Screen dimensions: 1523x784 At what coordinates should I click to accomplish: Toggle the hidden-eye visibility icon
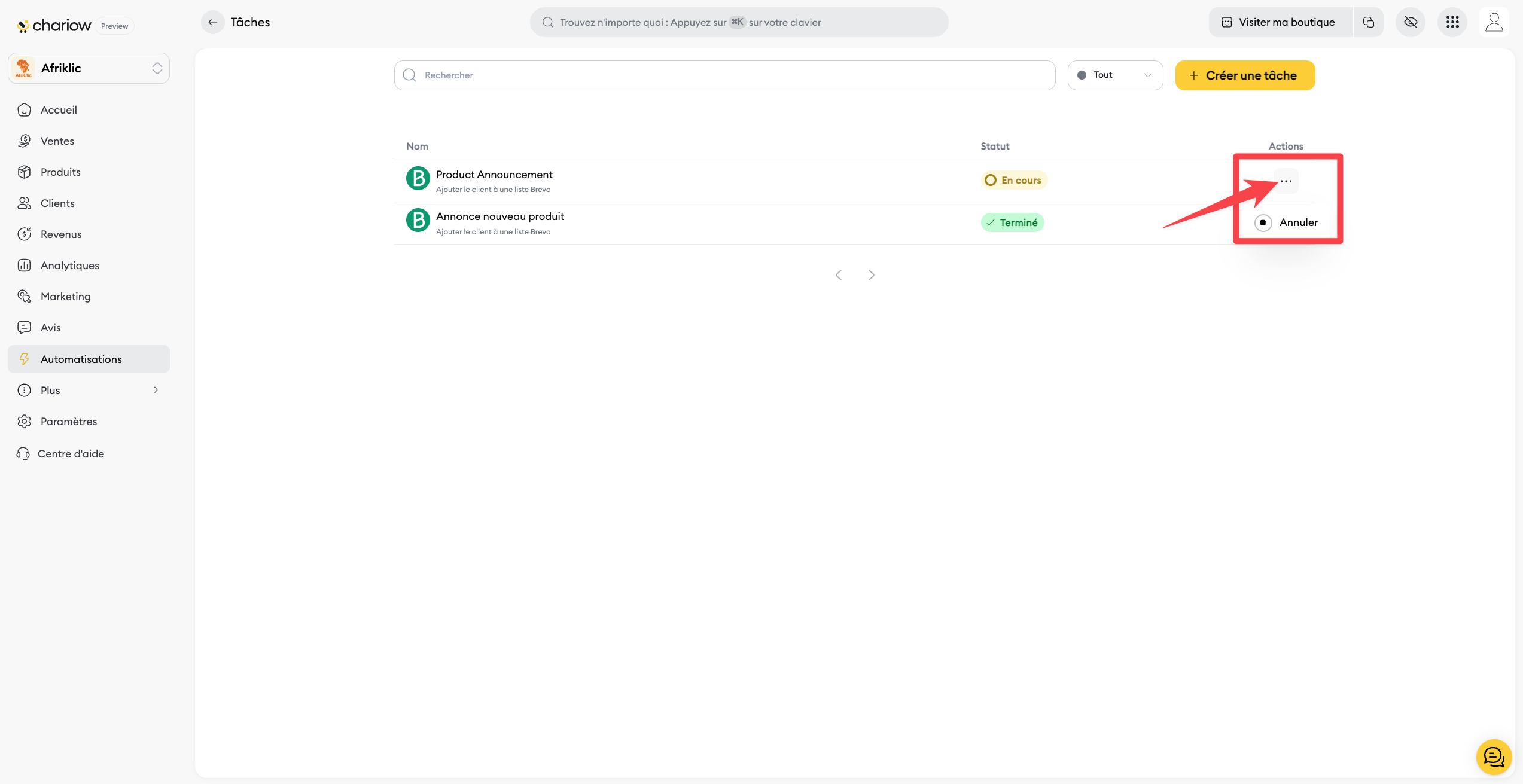[x=1411, y=22]
